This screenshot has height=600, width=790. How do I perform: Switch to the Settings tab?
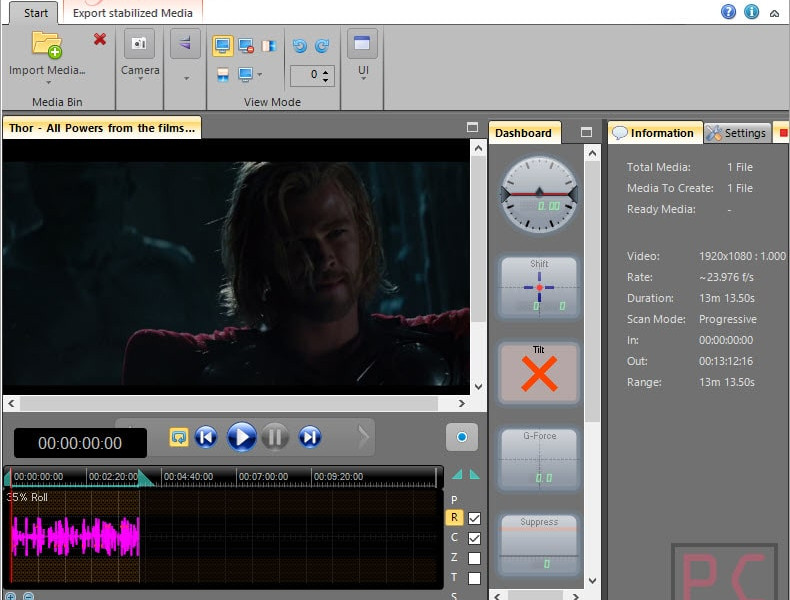tap(737, 133)
